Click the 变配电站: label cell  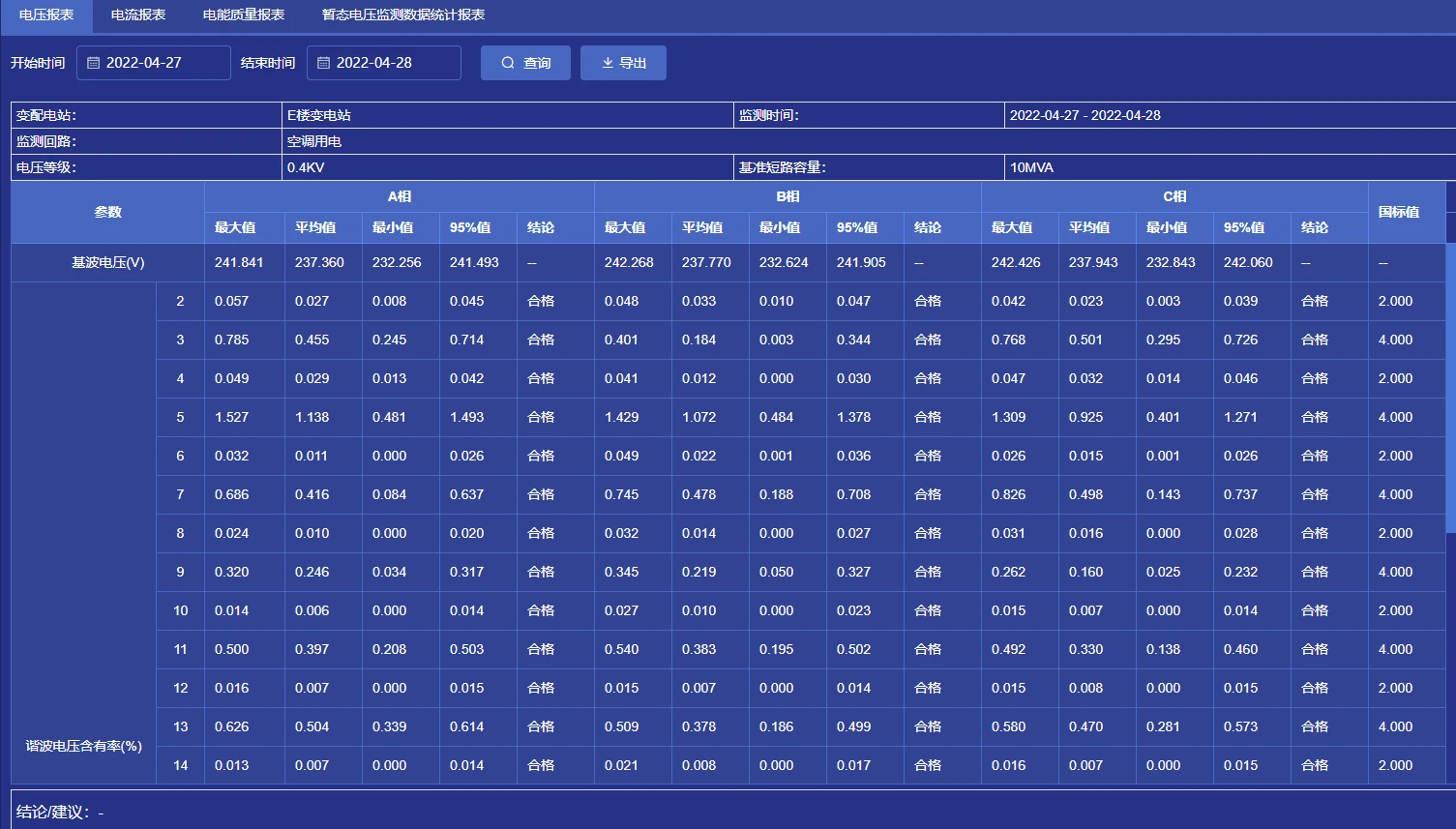146,115
